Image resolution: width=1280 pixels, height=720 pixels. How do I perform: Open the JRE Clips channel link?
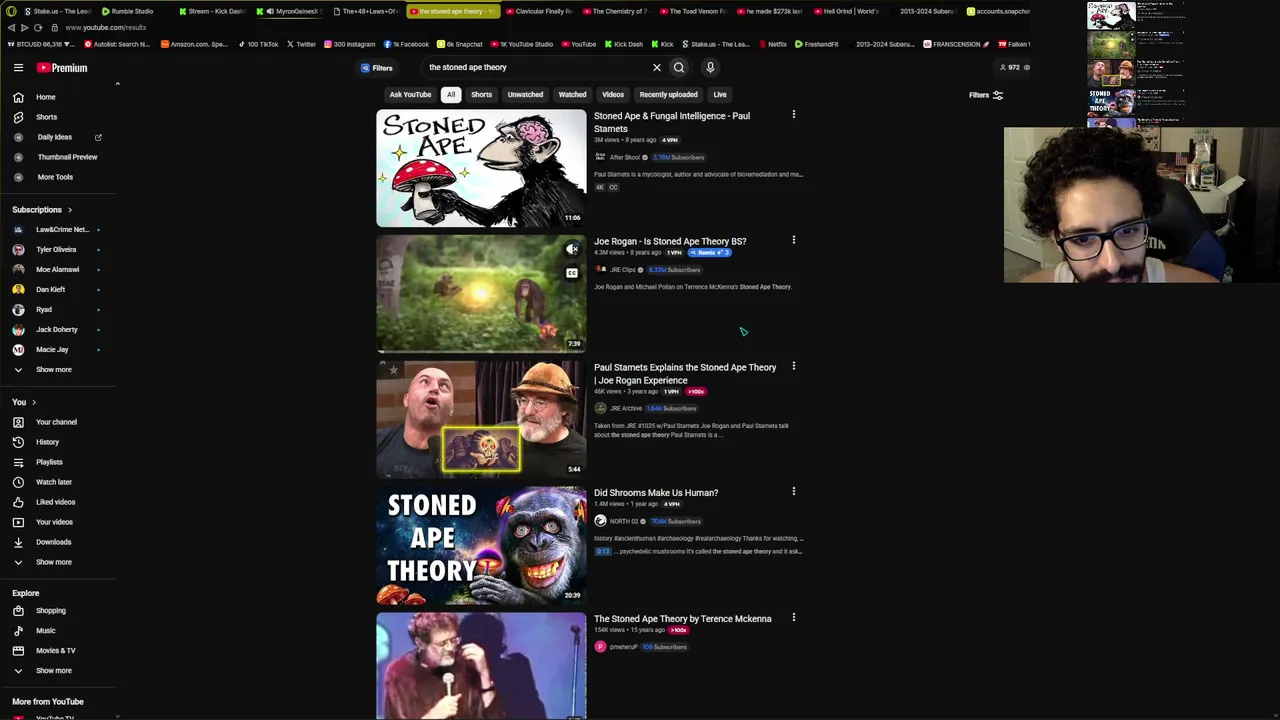[622, 270]
